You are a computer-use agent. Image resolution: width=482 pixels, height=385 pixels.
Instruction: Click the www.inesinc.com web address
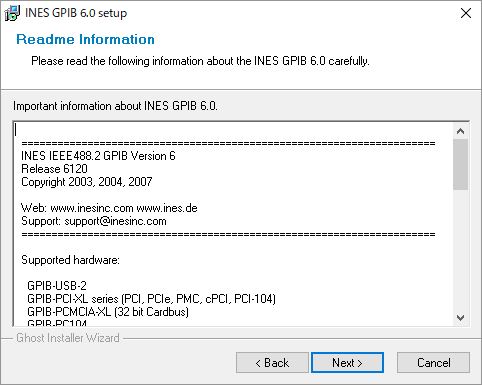coord(92,208)
